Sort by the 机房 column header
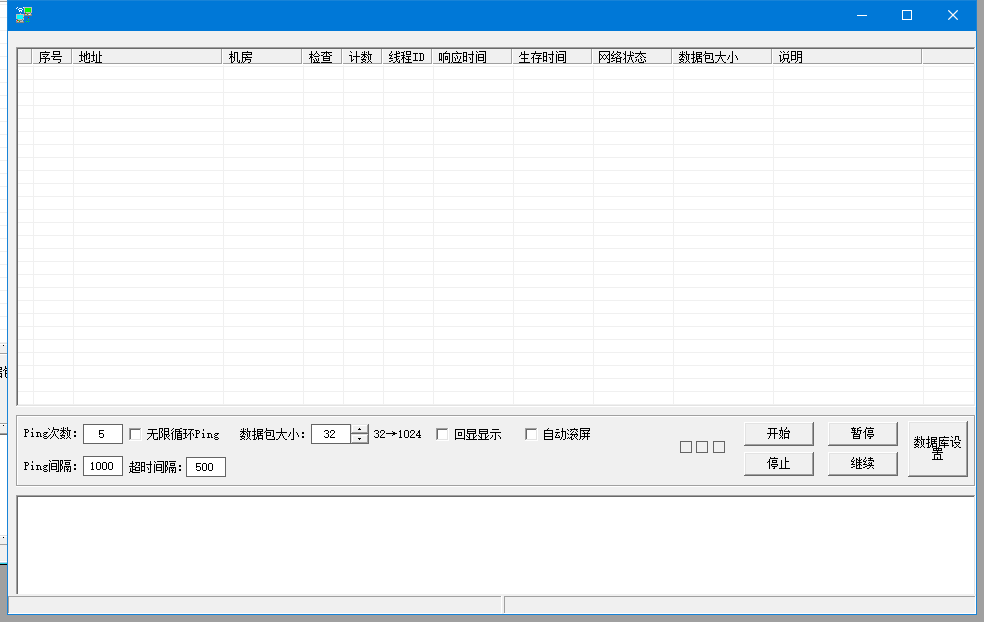This screenshot has height=622, width=984. [x=262, y=56]
